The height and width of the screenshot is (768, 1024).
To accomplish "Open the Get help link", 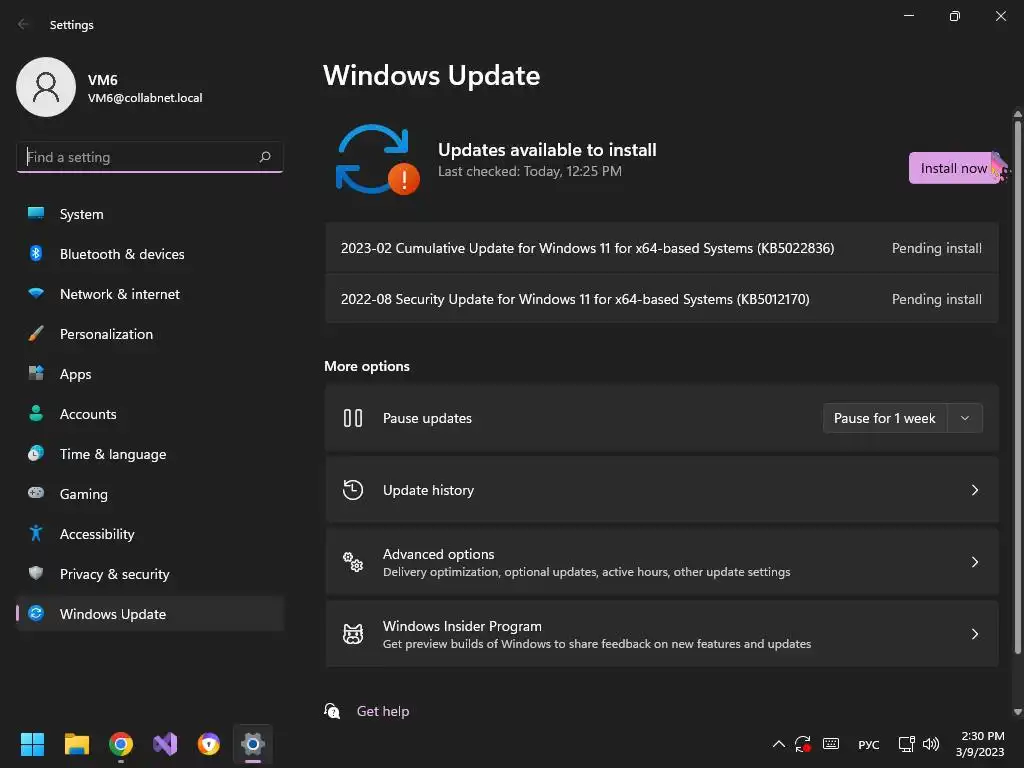I will pyautogui.click(x=383, y=711).
